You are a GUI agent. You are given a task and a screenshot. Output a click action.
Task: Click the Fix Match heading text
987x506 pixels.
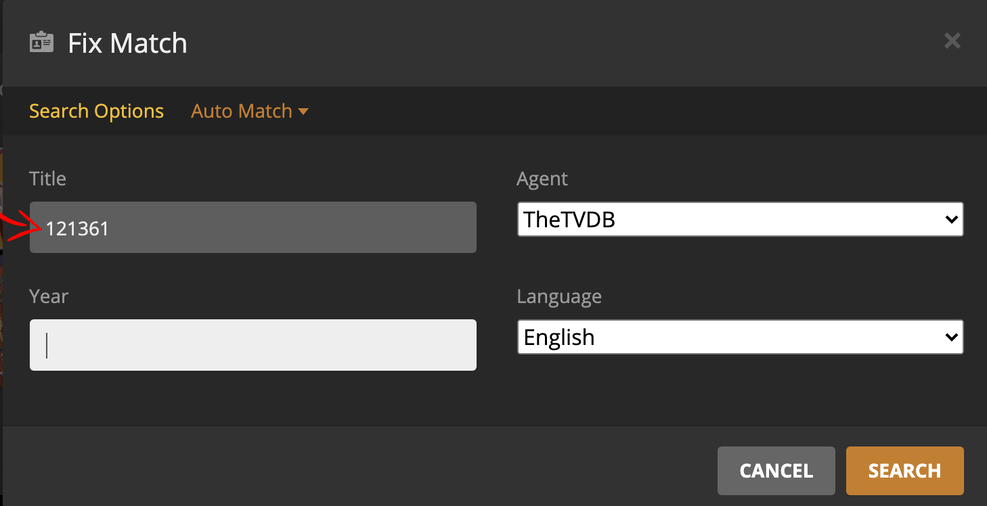pos(127,43)
